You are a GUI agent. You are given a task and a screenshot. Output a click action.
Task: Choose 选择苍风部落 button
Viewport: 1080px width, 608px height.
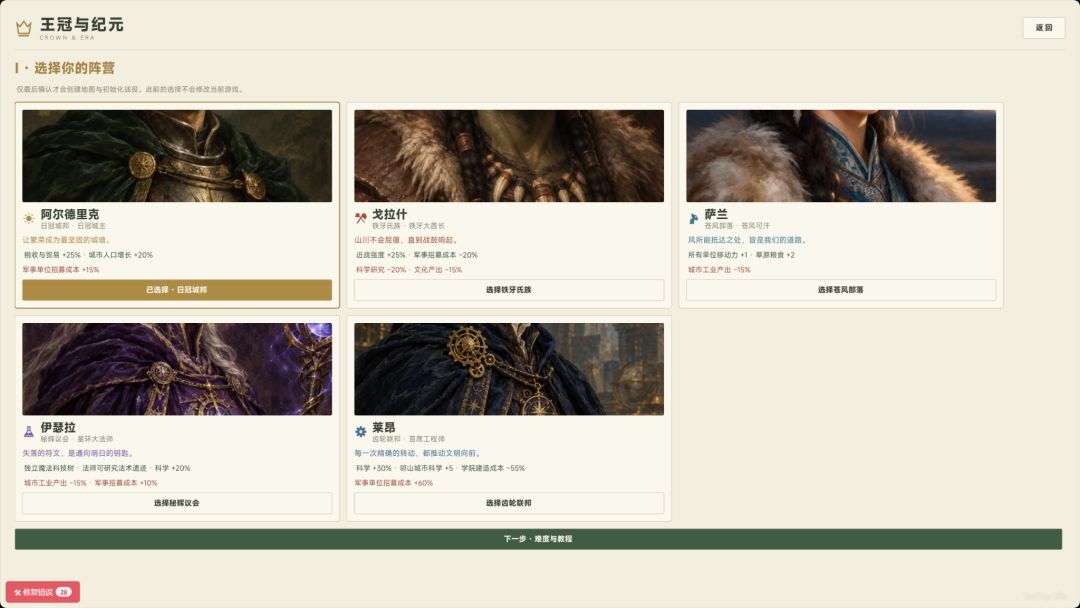841,290
